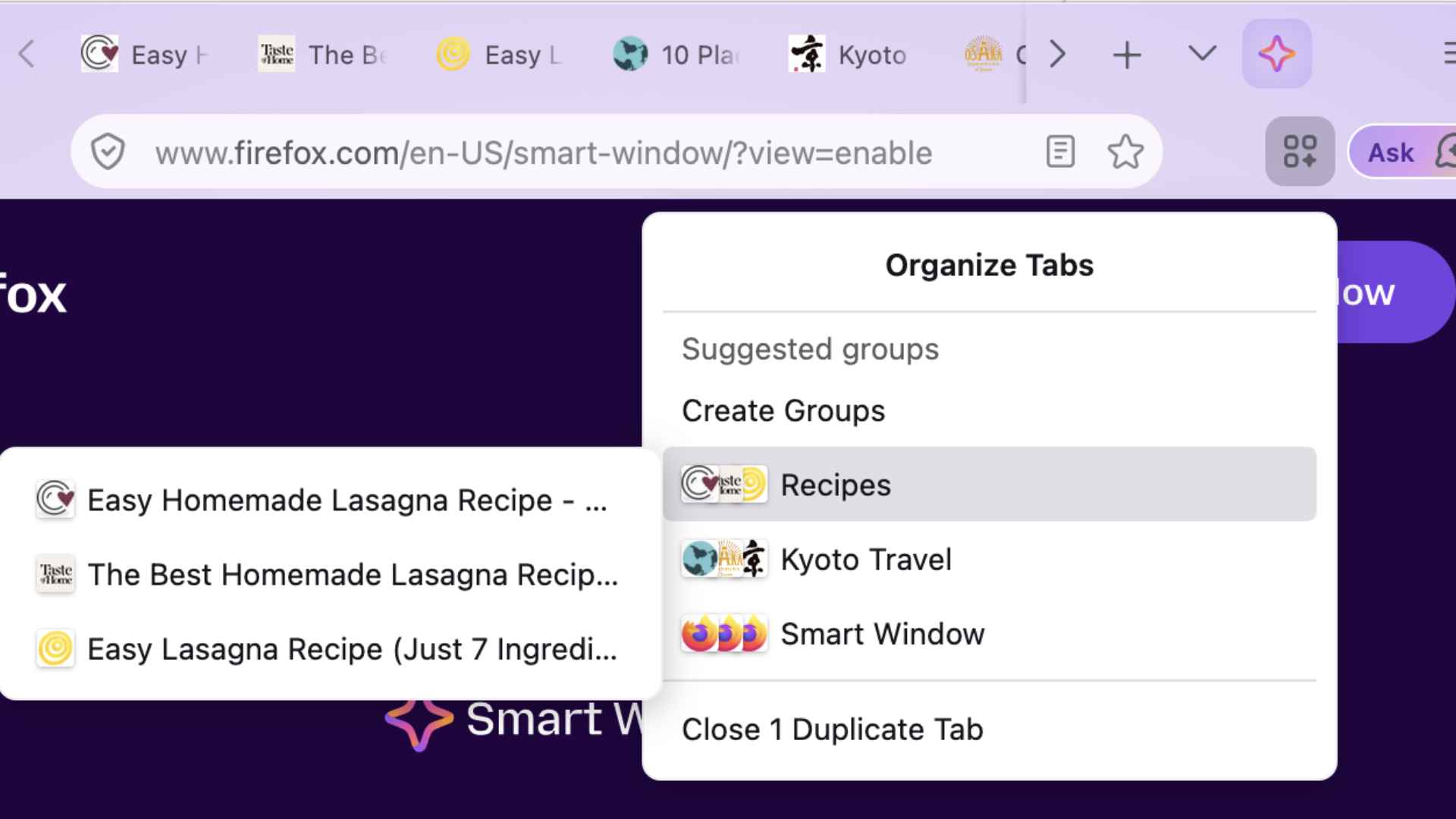The width and height of the screenshot is (1456, 819).
Task: Click the Organize Tabs toolbar icon
Action: pyautogui.click(x=1300, y=152)
